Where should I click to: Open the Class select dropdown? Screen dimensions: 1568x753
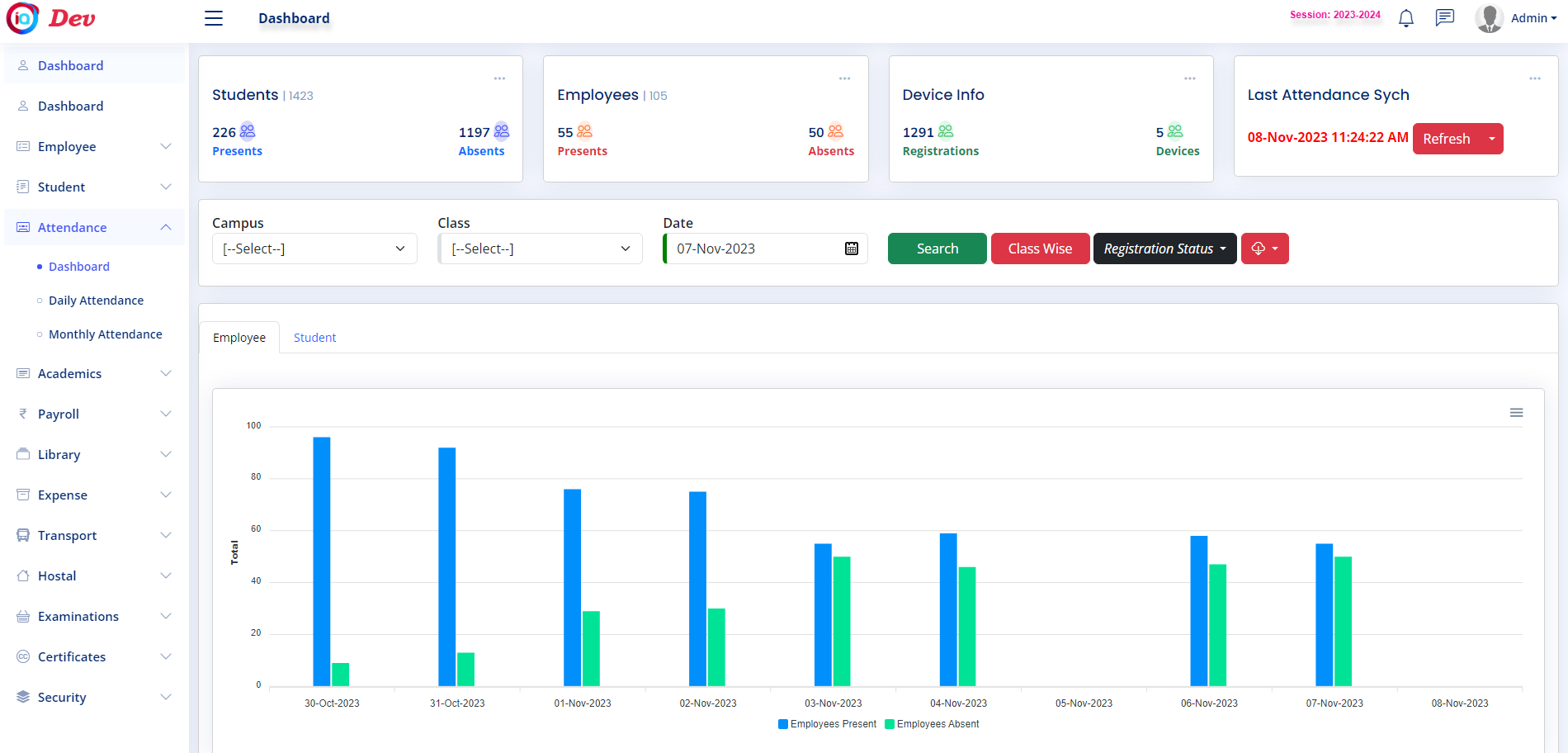(x=540, y=249)
